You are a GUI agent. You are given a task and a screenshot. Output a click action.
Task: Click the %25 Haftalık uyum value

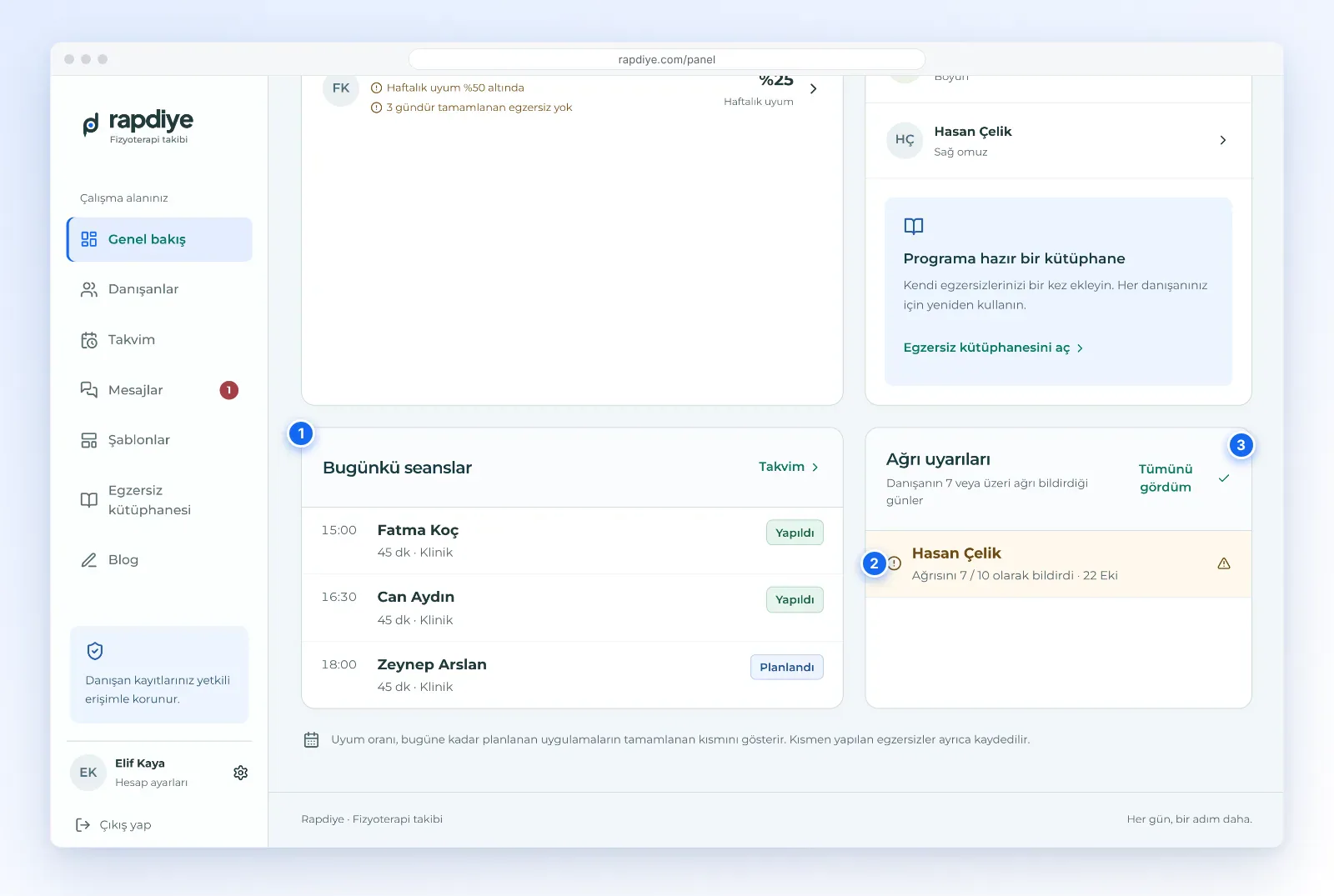click(776, 81)
